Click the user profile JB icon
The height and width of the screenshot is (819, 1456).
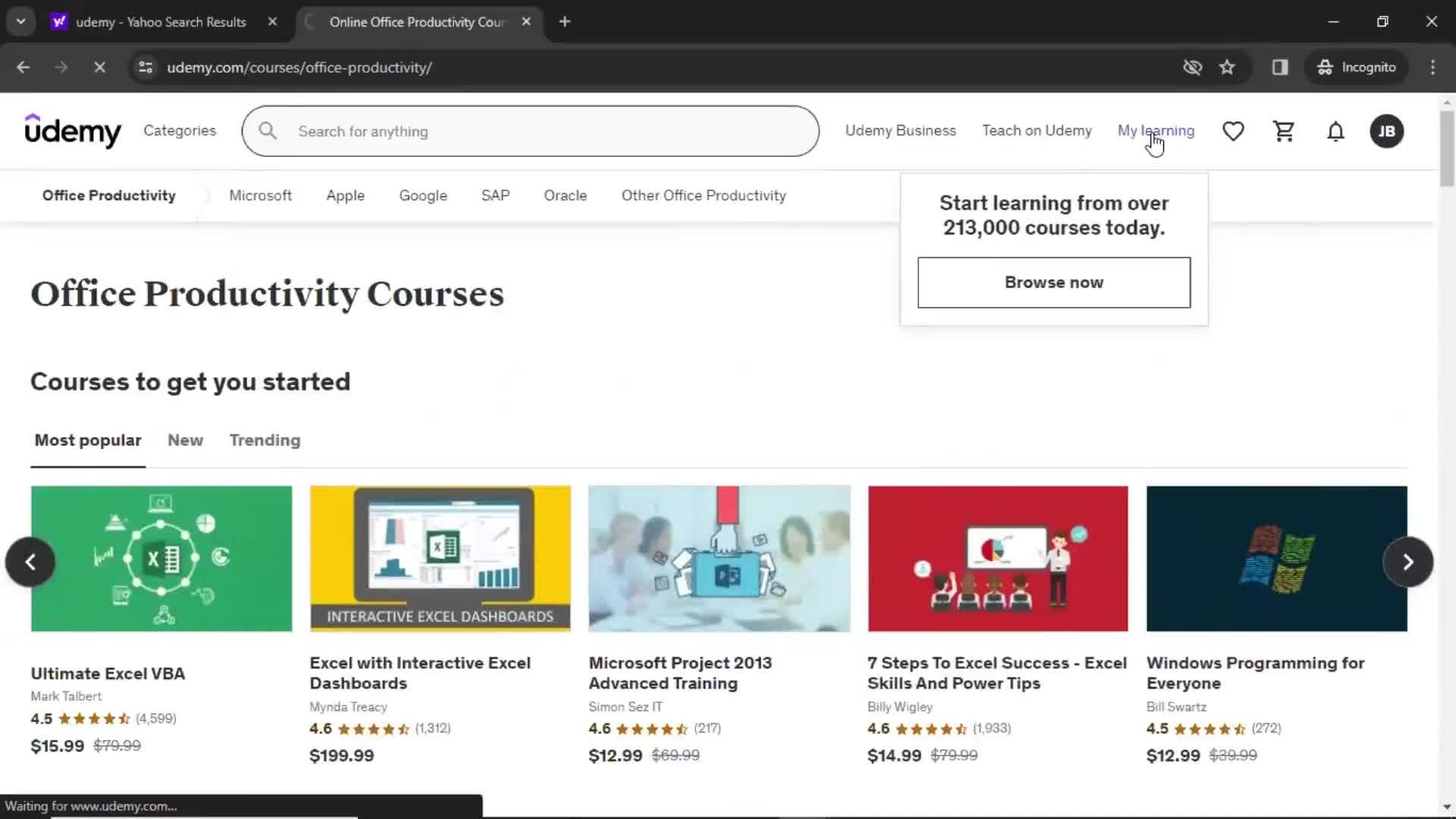[1387, 131]
